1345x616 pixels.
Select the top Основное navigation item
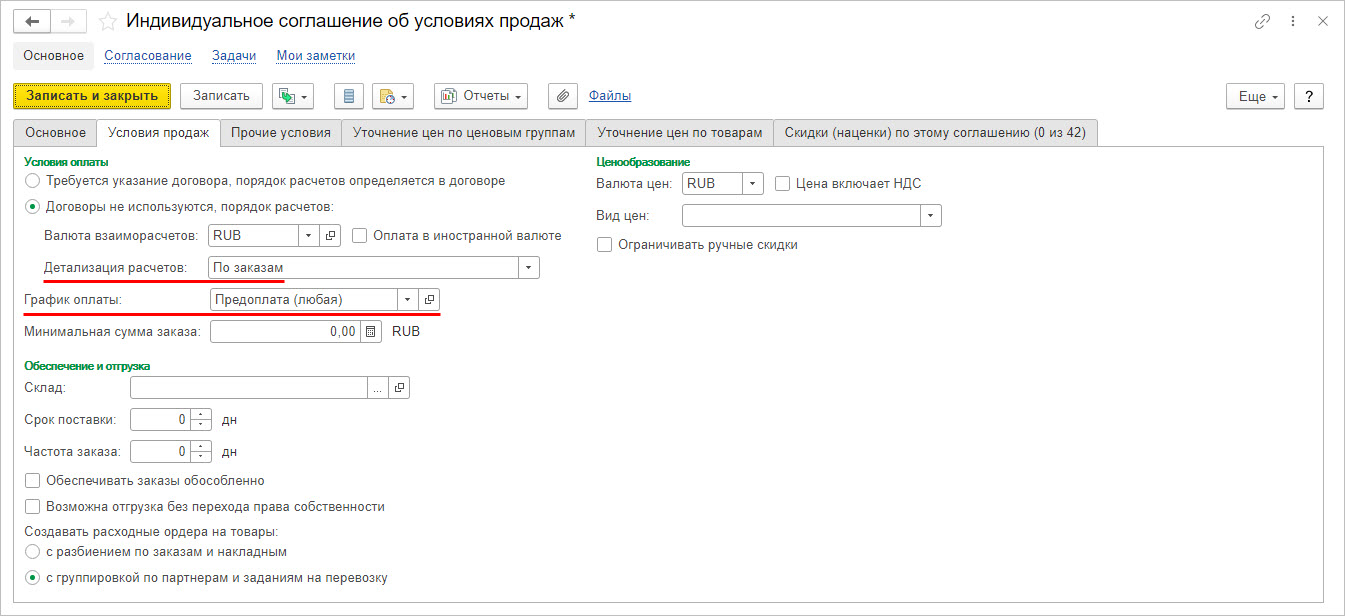coord(54,56)
